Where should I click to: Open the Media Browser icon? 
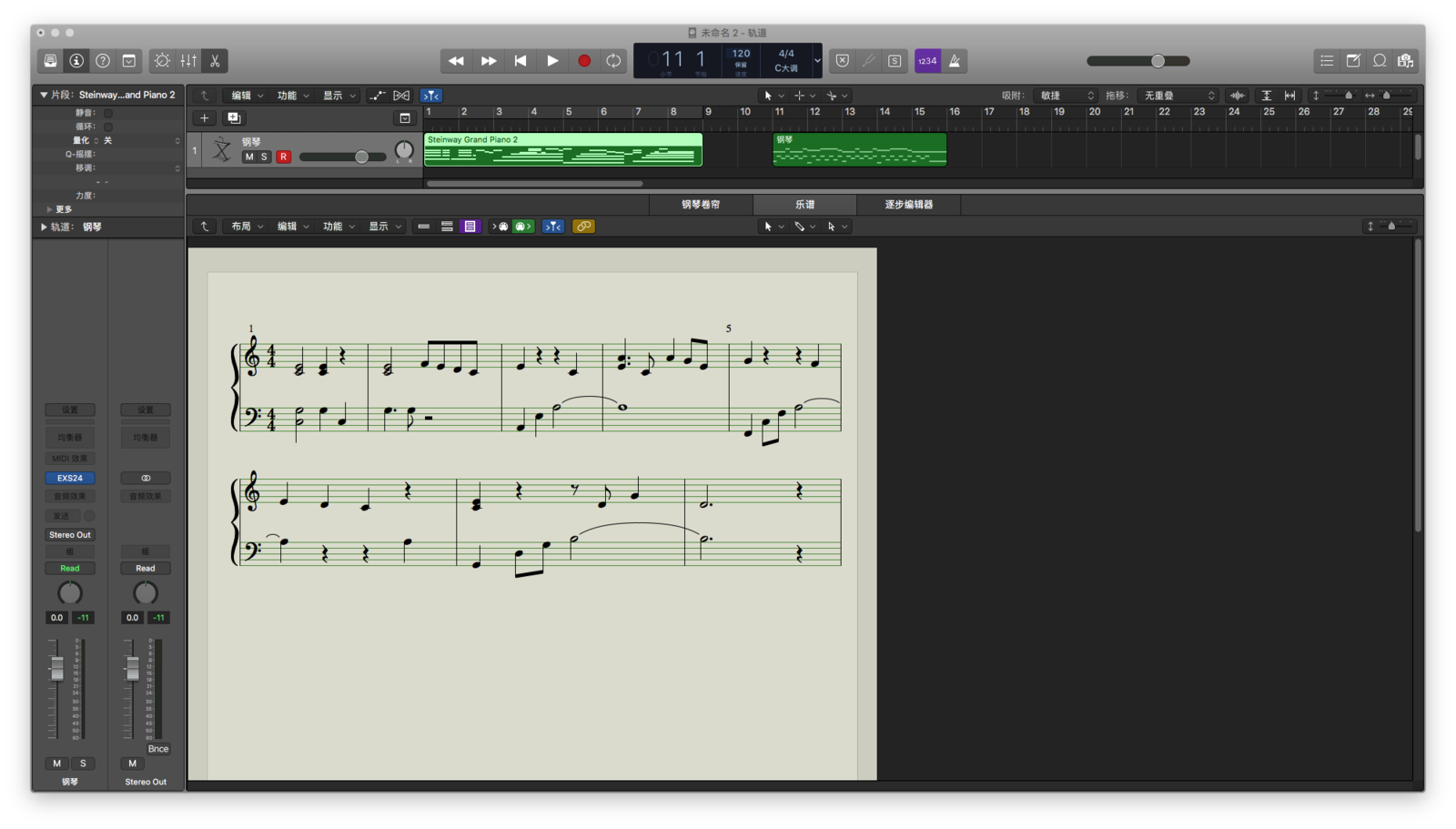coord(1406,61)
